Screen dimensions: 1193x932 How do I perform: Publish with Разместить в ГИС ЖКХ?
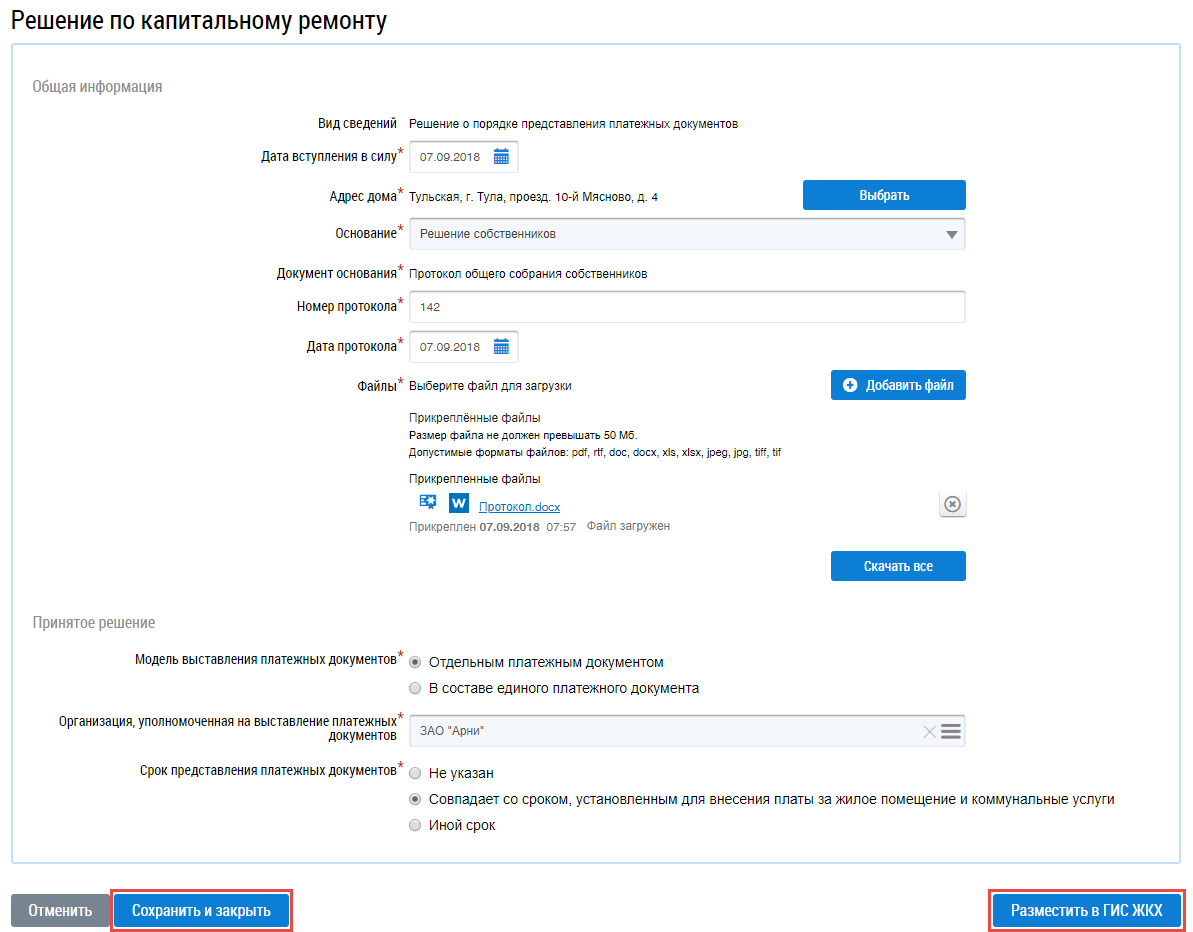pyautogui.click(x=1086, y=911)
